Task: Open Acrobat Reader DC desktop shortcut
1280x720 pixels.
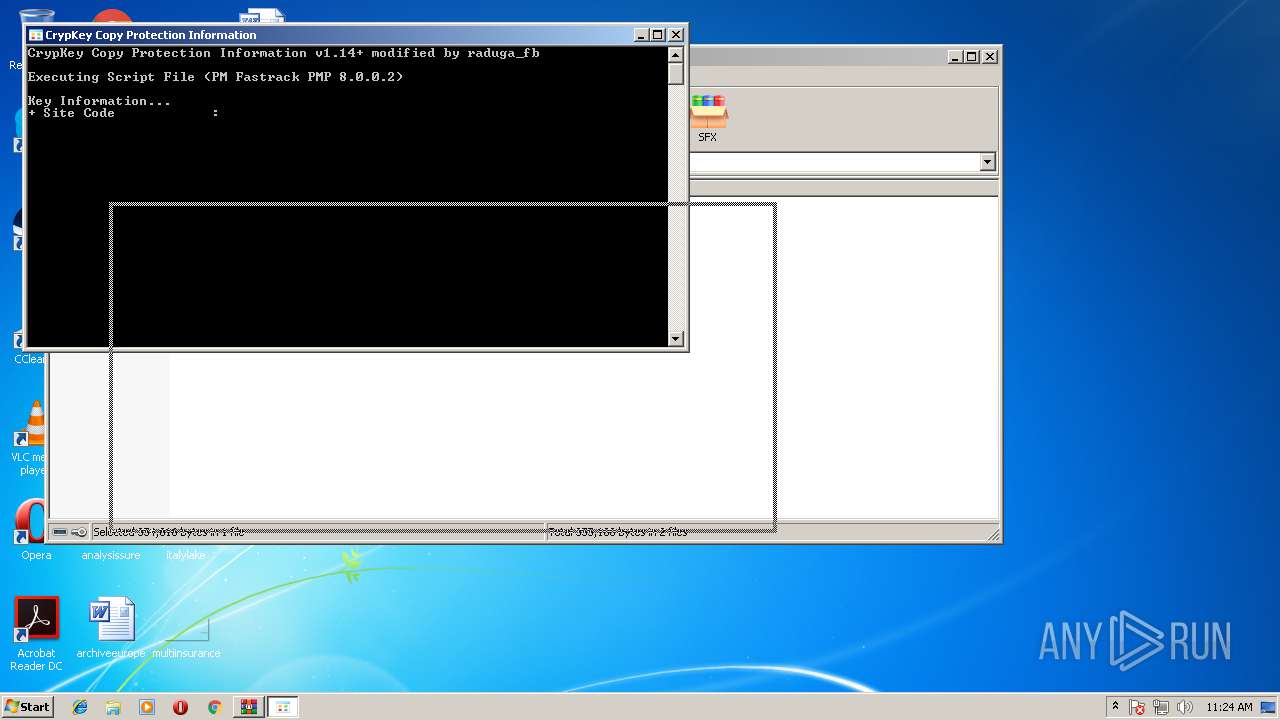Action: pos(37,634)
